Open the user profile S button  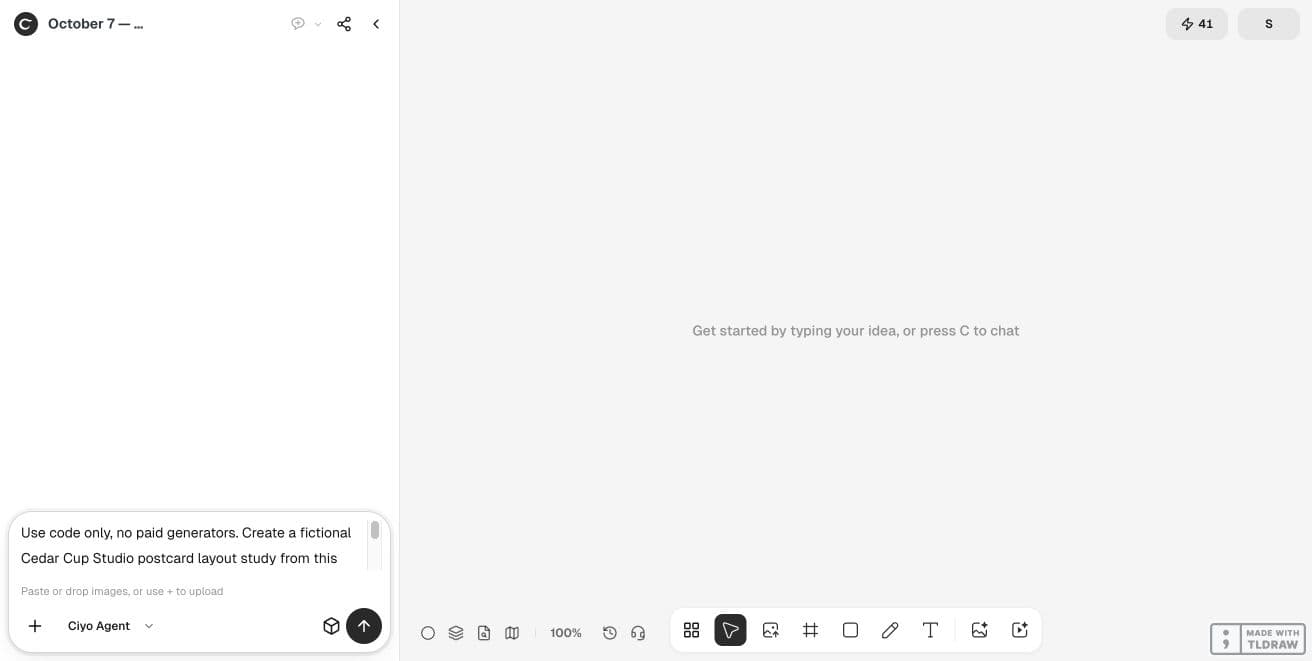pos(1269,24)
